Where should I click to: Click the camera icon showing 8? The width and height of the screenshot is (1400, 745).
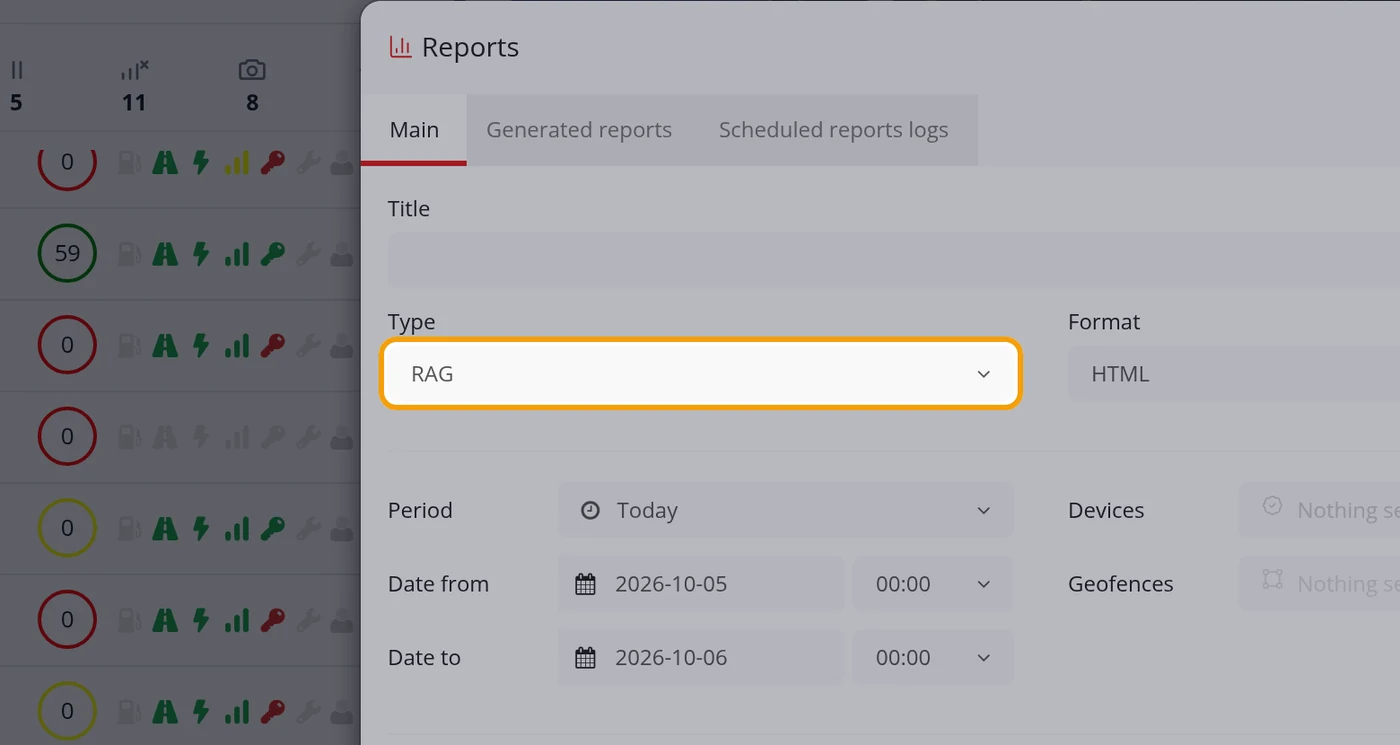click(x=252, y=70)
